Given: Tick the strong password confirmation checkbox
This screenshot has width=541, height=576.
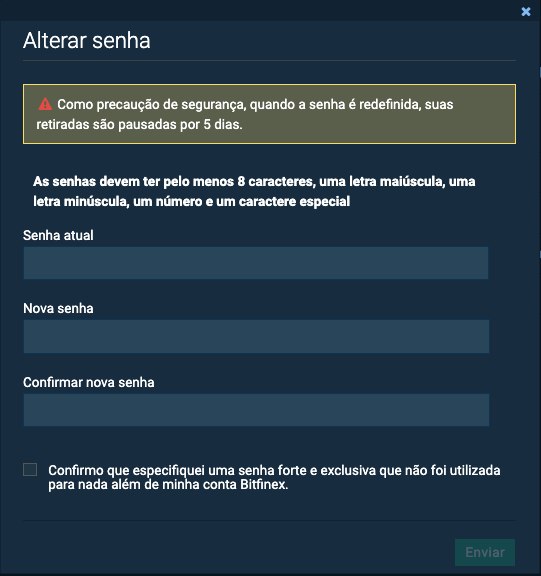Looking at the screenshot, I should click(x=30, y=469).
